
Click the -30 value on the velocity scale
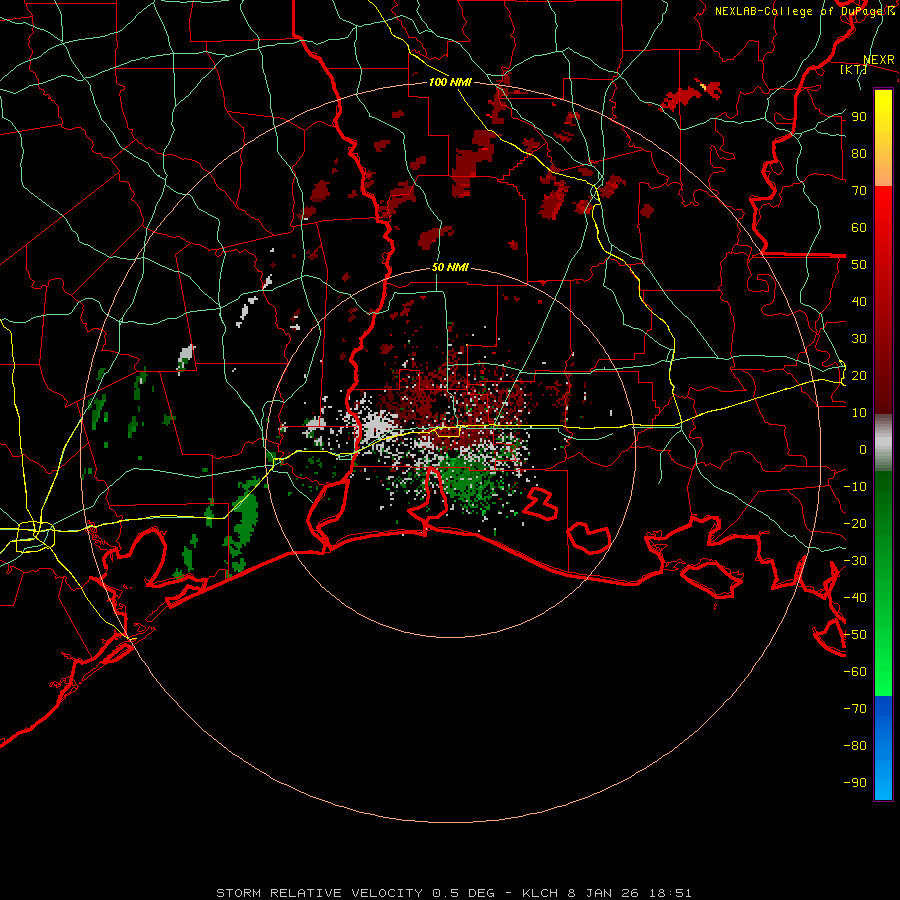(855, 561)
